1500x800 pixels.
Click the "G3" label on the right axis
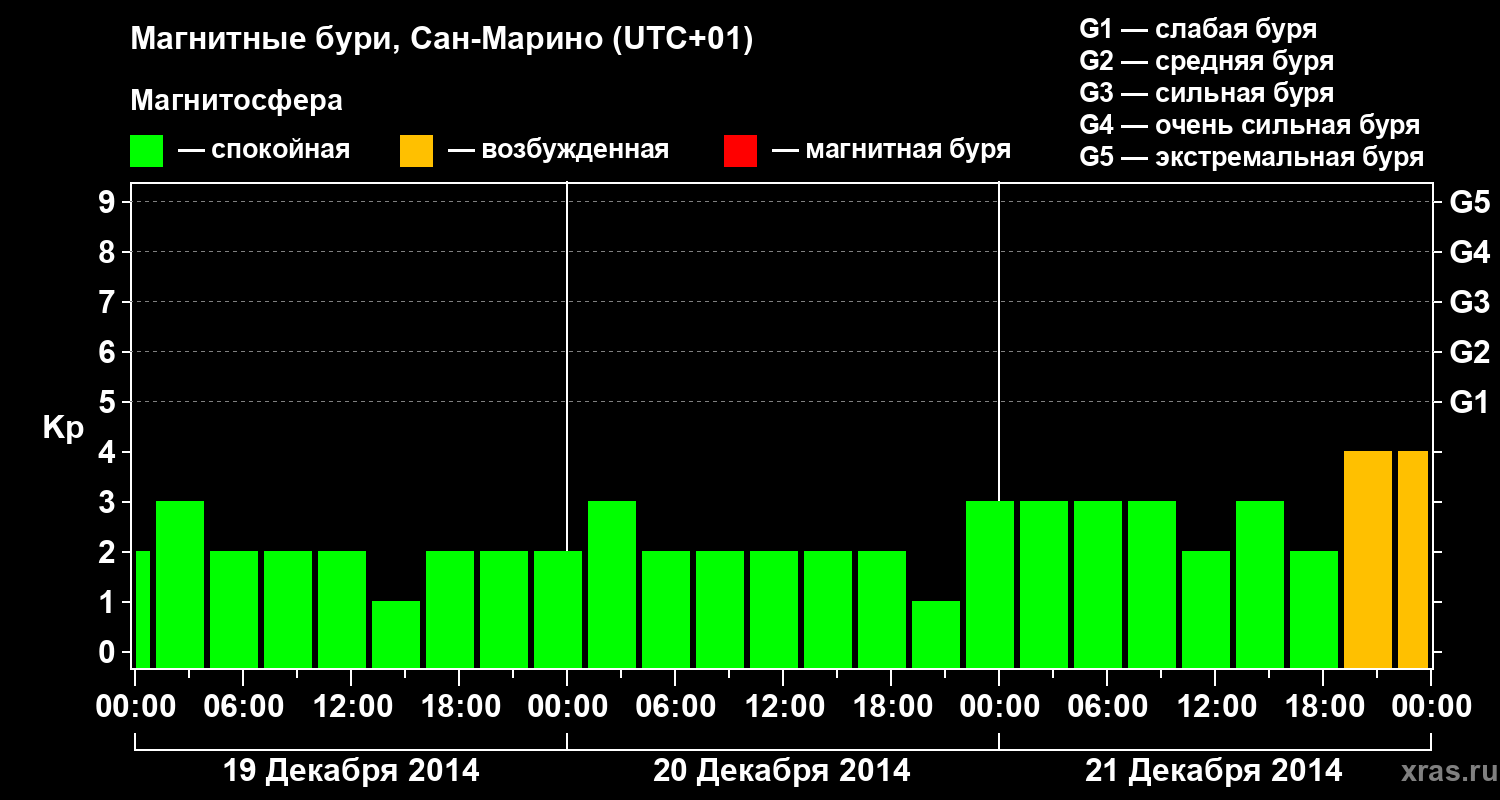click(x=1470, y=302)
